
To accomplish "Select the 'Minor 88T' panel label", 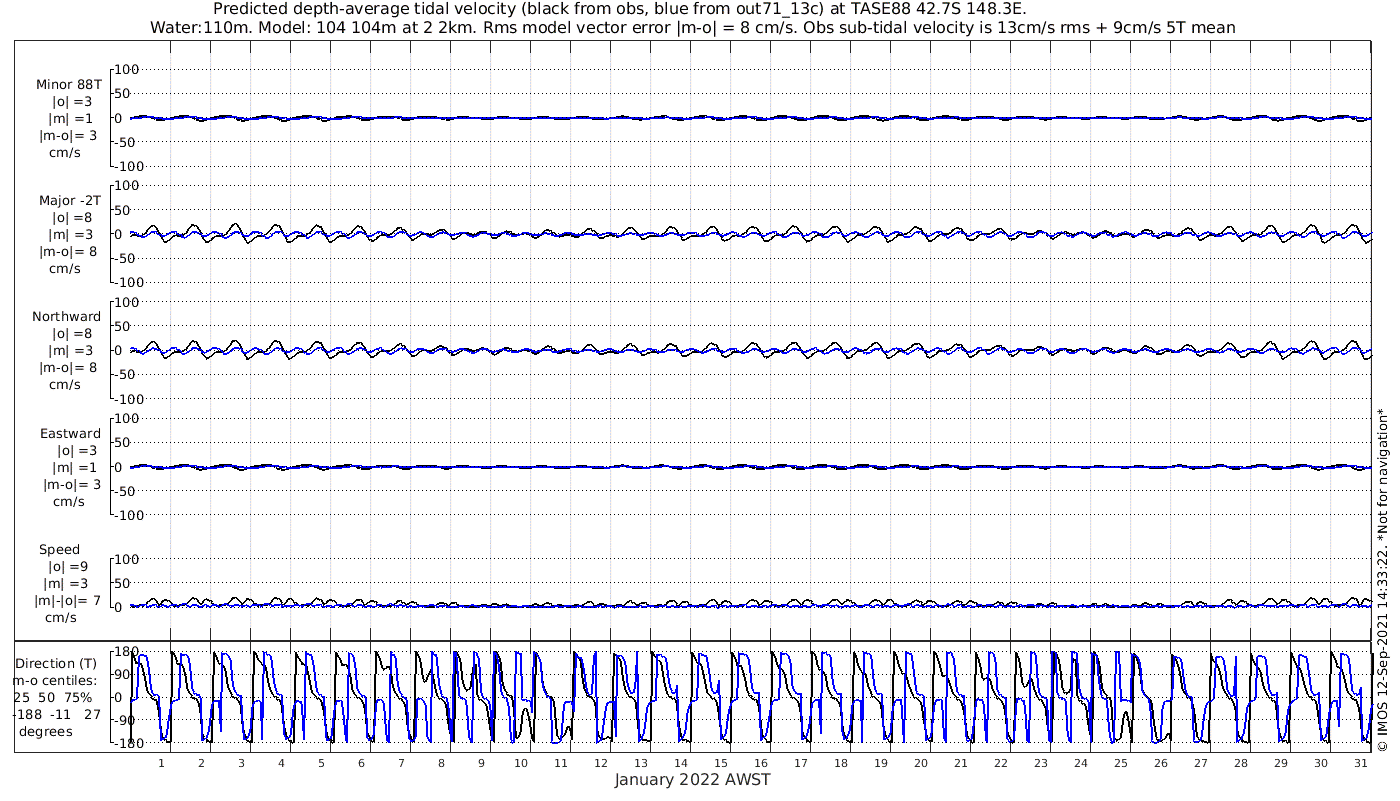I will point(69,84).
